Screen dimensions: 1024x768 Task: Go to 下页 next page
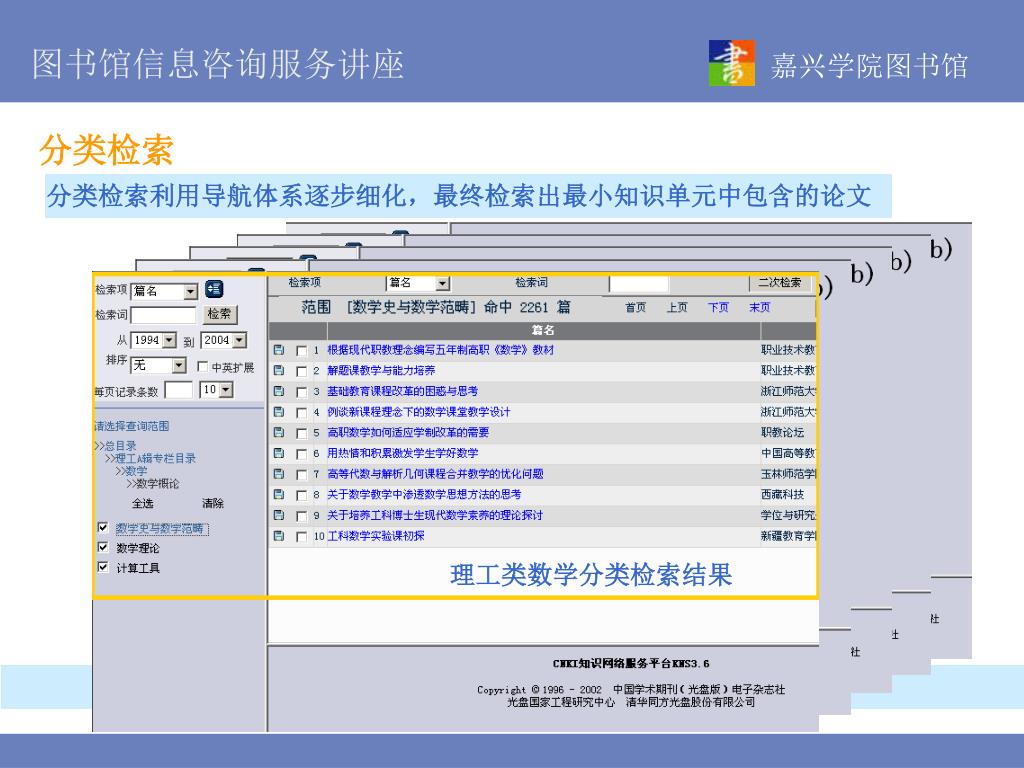pos(718,307)
